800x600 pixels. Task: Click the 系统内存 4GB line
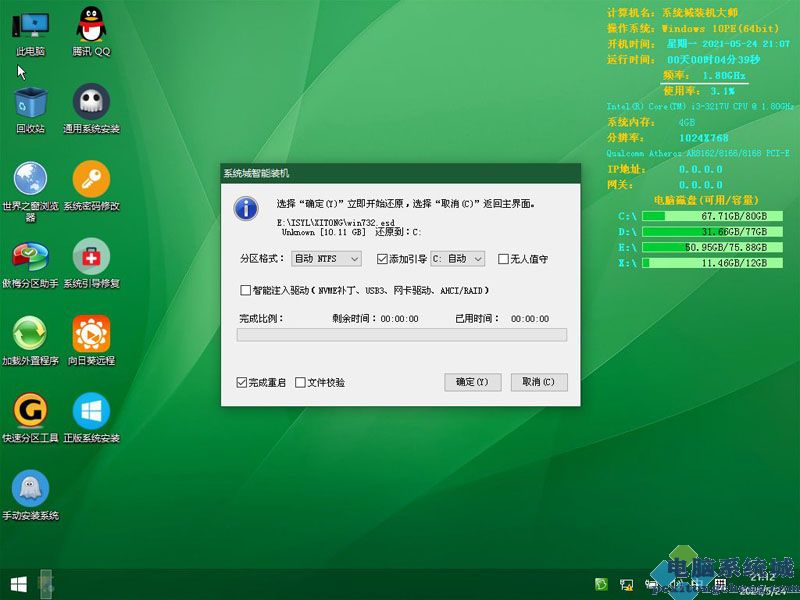[x=651, y=122]
